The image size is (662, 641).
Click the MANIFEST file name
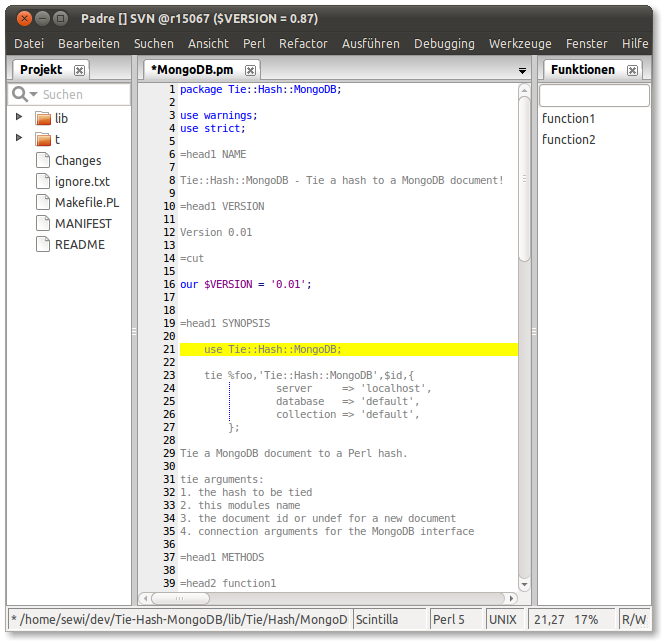83,224
